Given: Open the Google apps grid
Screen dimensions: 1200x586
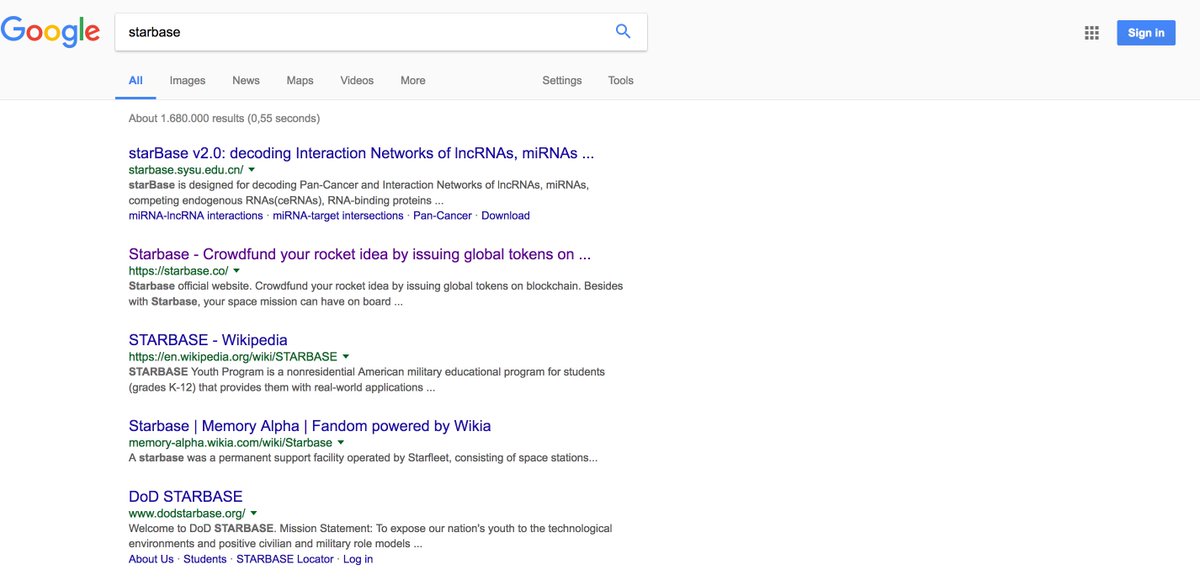Looking at the screenshot, I should tap(1092, 33).
